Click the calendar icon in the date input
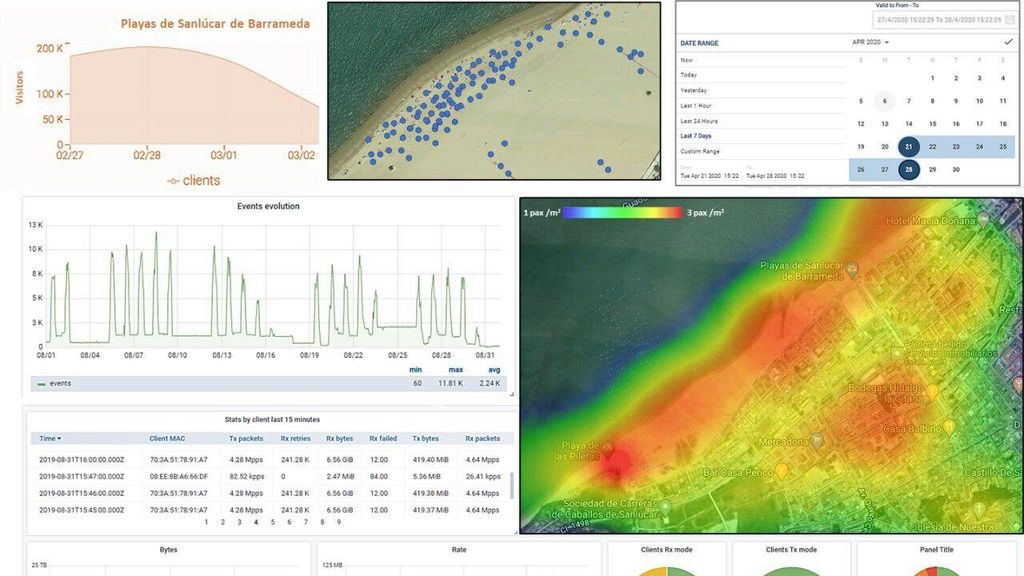Viewport: 1024px width, 576px height. (1010, 20)
